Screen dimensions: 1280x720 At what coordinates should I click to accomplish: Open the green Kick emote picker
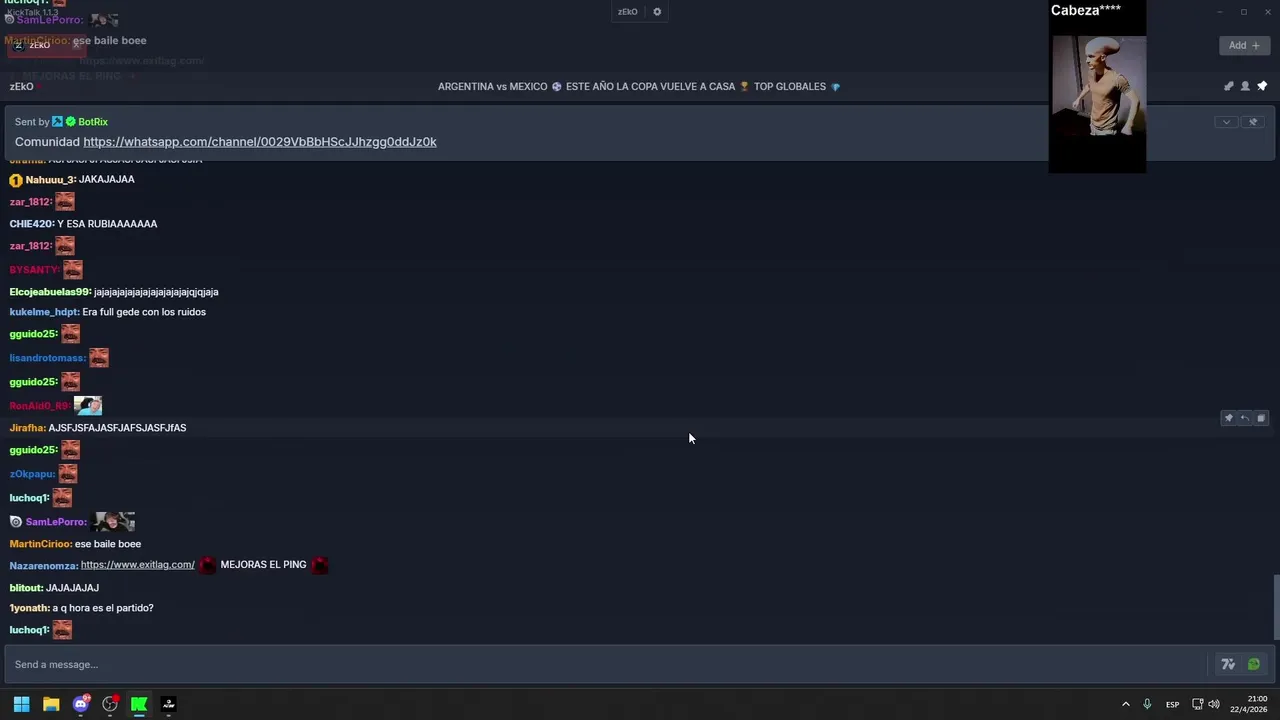1253,664
